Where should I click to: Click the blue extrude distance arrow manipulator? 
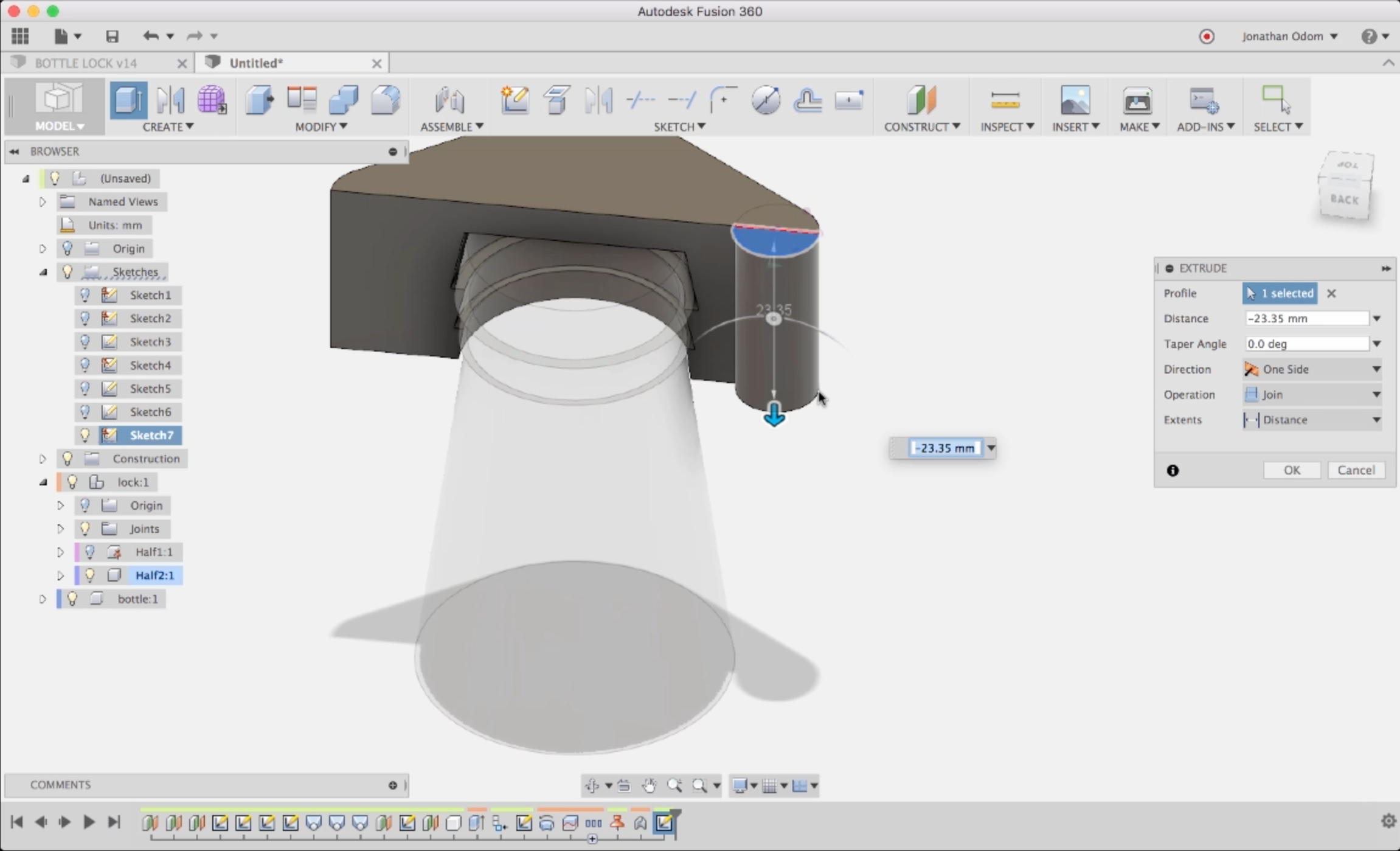[x=774, y=415]
